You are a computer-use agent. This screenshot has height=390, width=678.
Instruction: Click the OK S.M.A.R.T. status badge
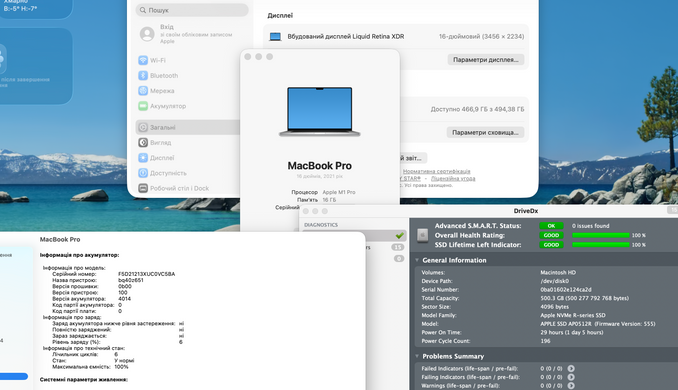point(551,226)
